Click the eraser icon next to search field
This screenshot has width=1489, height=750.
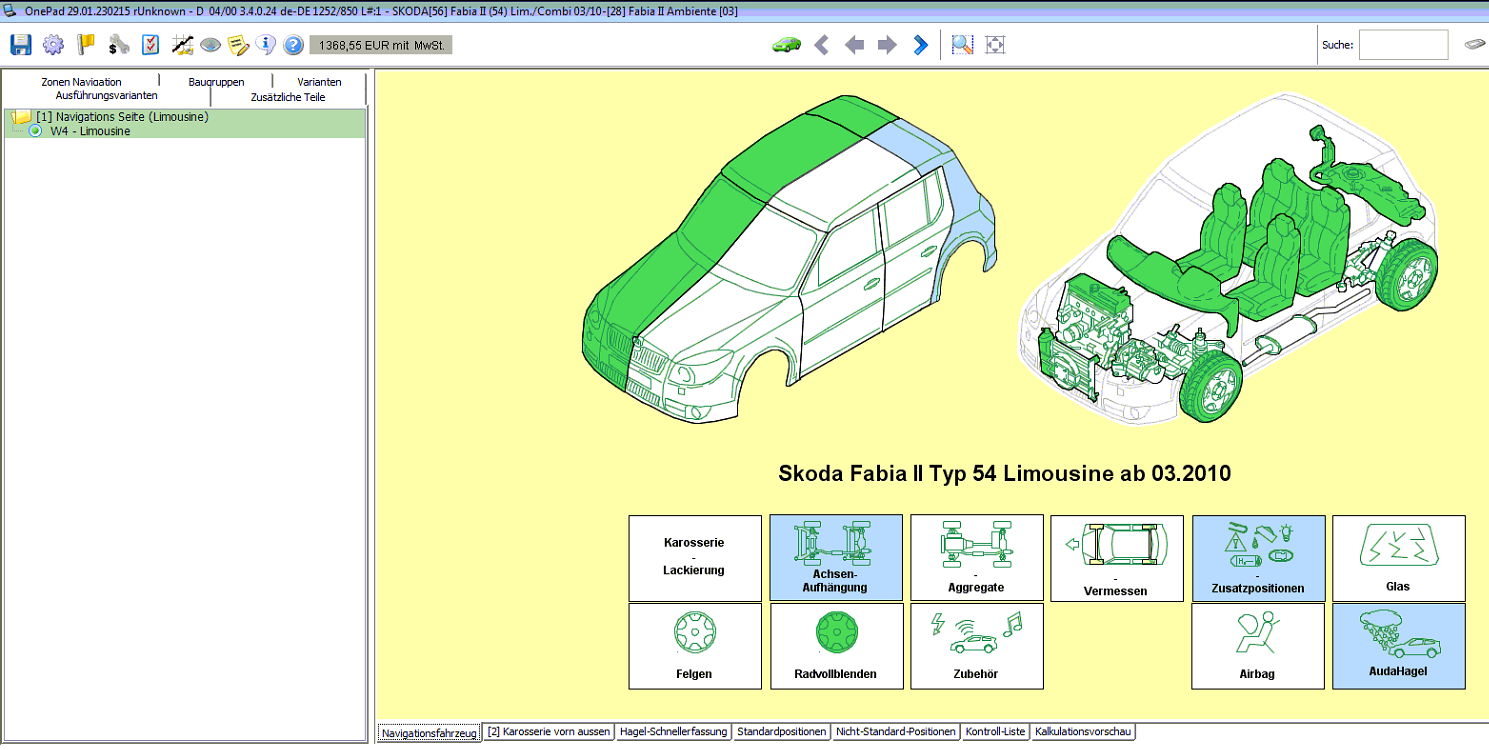point(1475,45)
